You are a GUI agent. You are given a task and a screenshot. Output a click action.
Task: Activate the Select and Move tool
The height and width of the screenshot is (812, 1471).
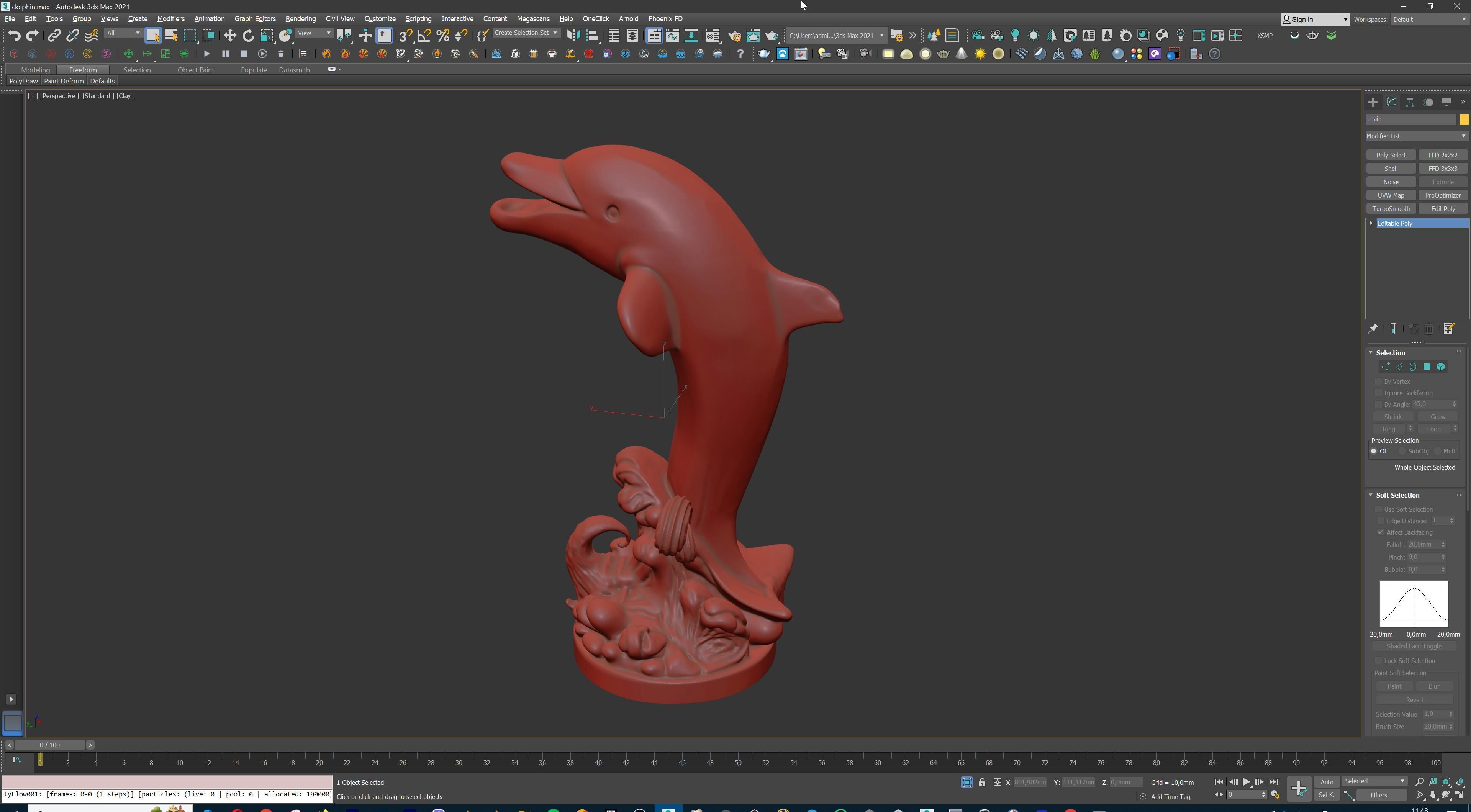tap(229, 35)
